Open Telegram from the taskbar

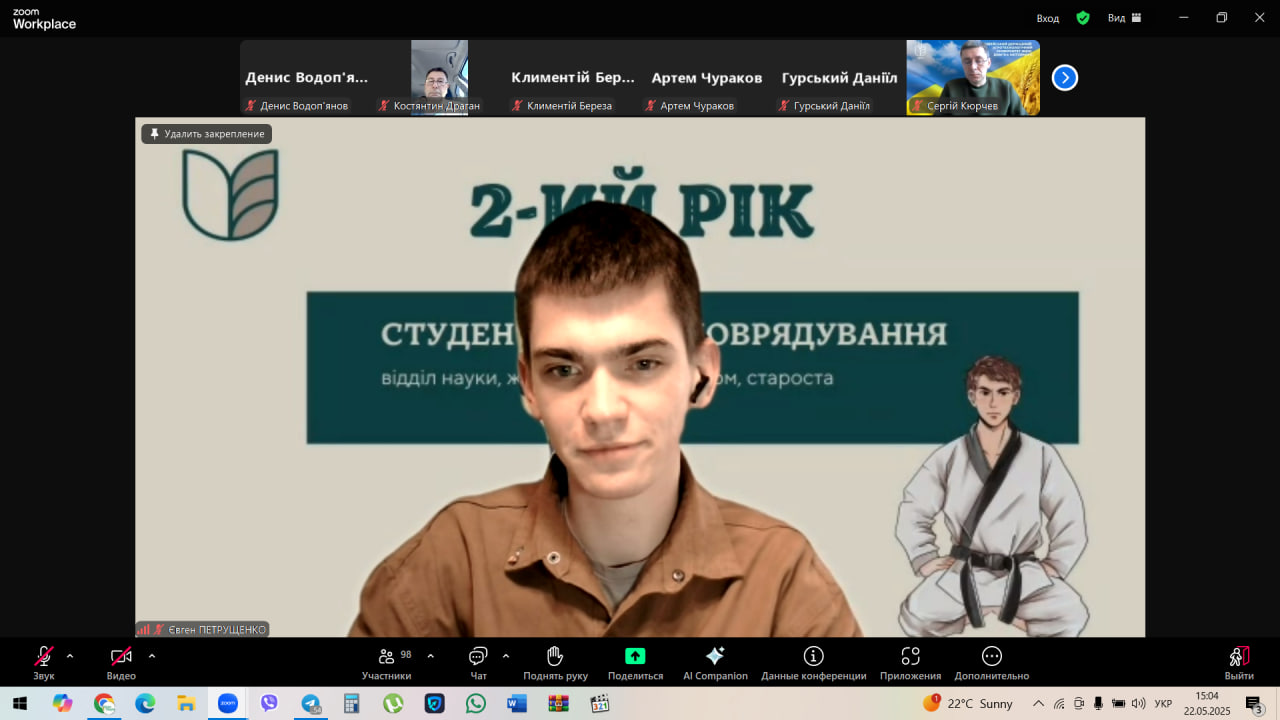311,703
